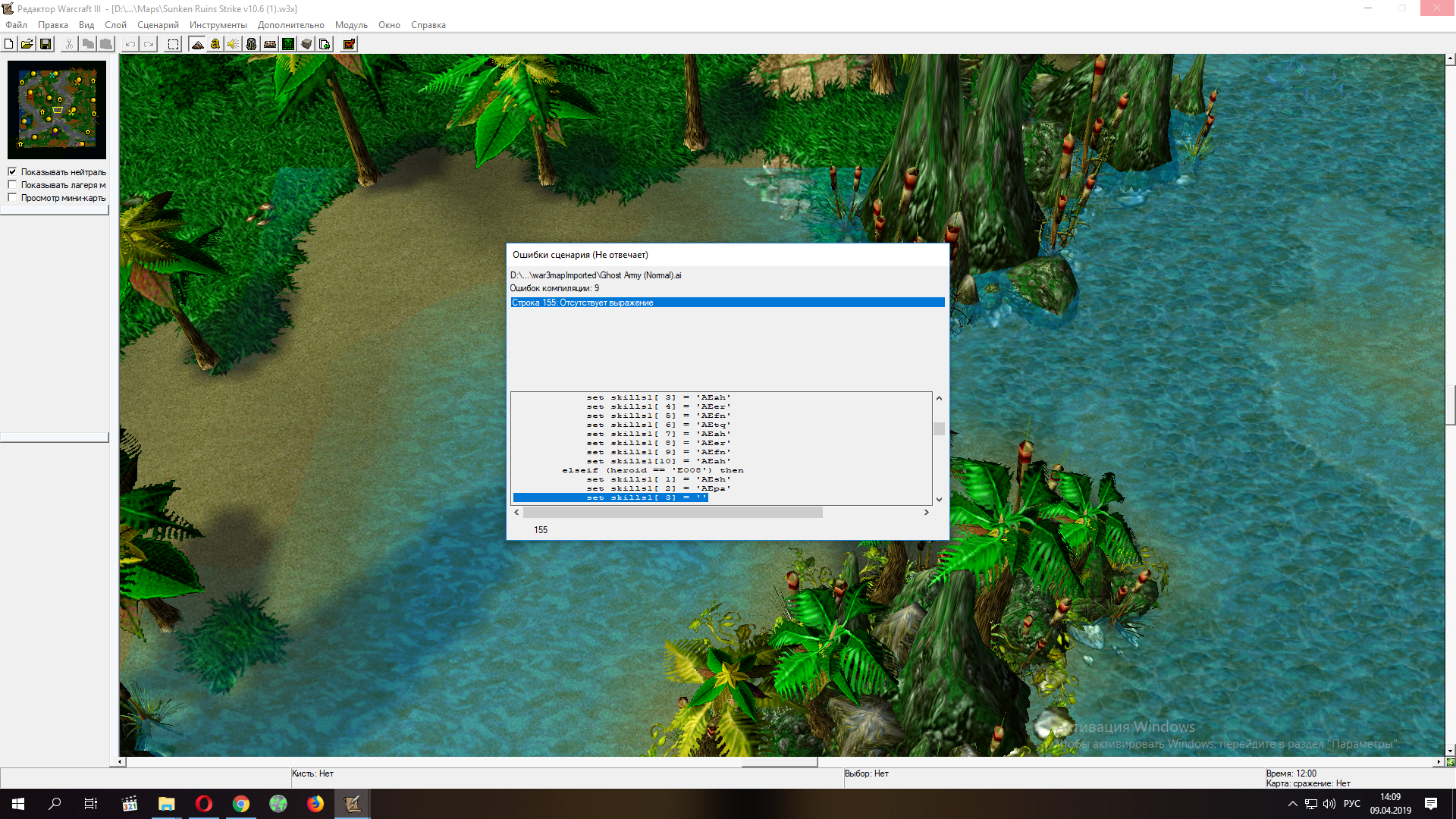Image resolution: width=1456 pixels, height=819 pixels.
Task: Click the Test Map icon with red checkmark
Action: coord(349,44)
